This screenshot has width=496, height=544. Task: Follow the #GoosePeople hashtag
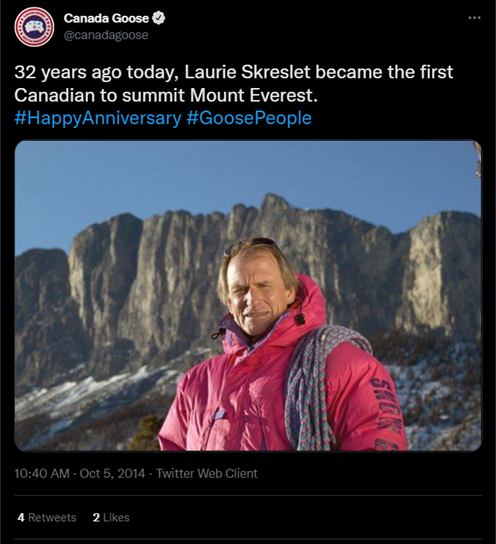[x=249, y=118]
